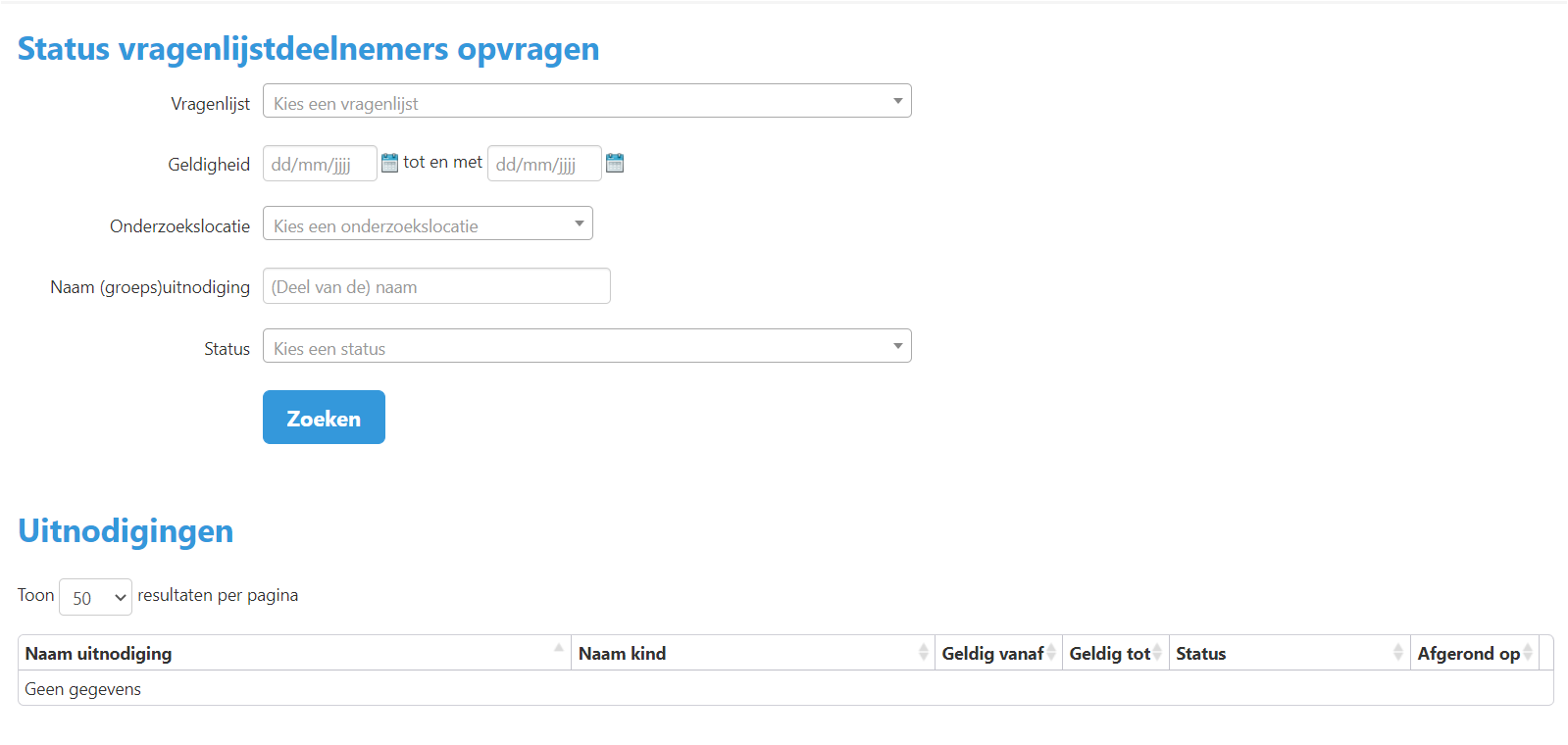This screenshot has height=745, width=1568.
Task: Click the Geldig vanaf column header text
Action: coord(991,654)
